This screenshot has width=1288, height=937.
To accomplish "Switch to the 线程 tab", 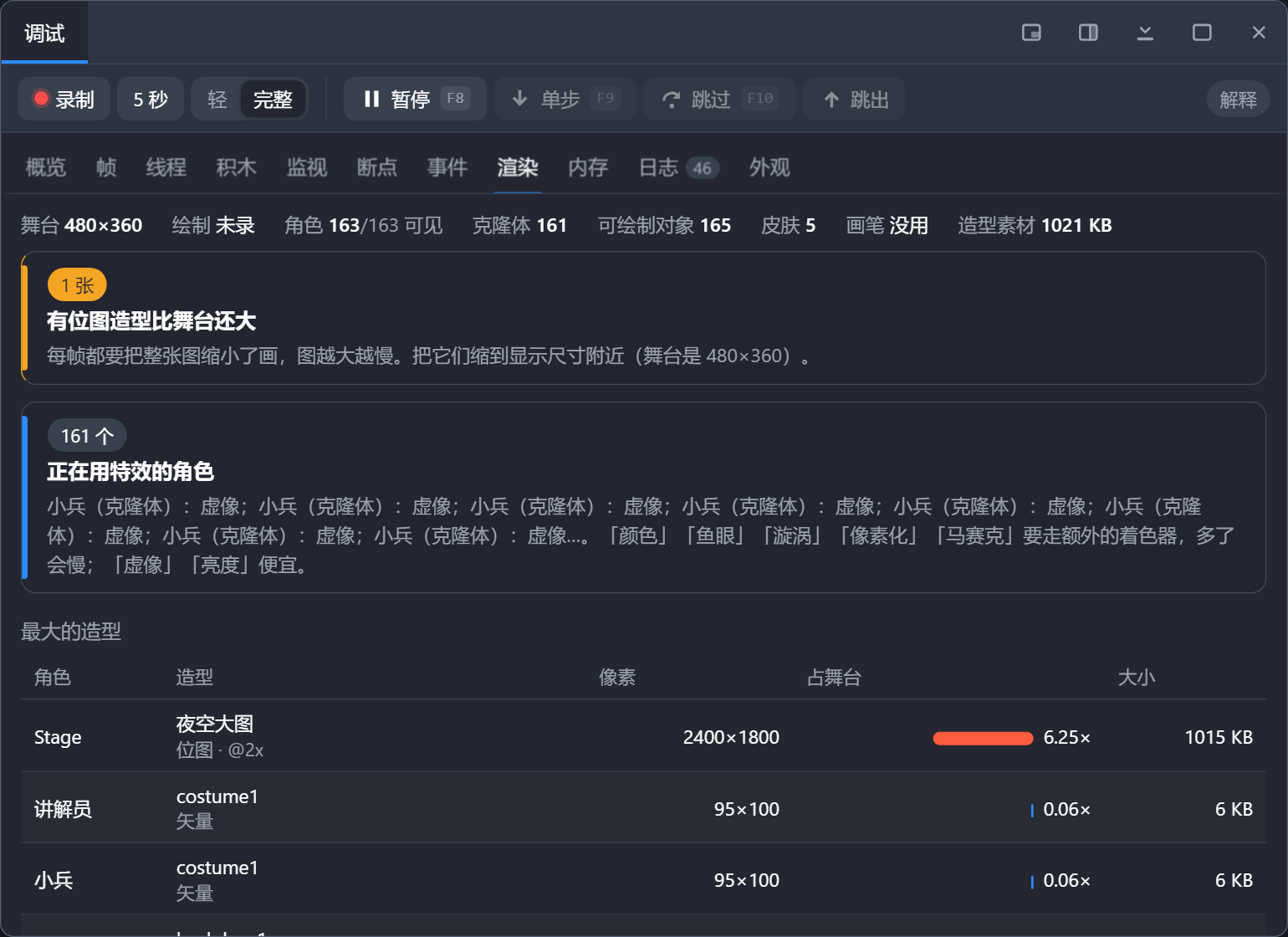I will (166, 167).
